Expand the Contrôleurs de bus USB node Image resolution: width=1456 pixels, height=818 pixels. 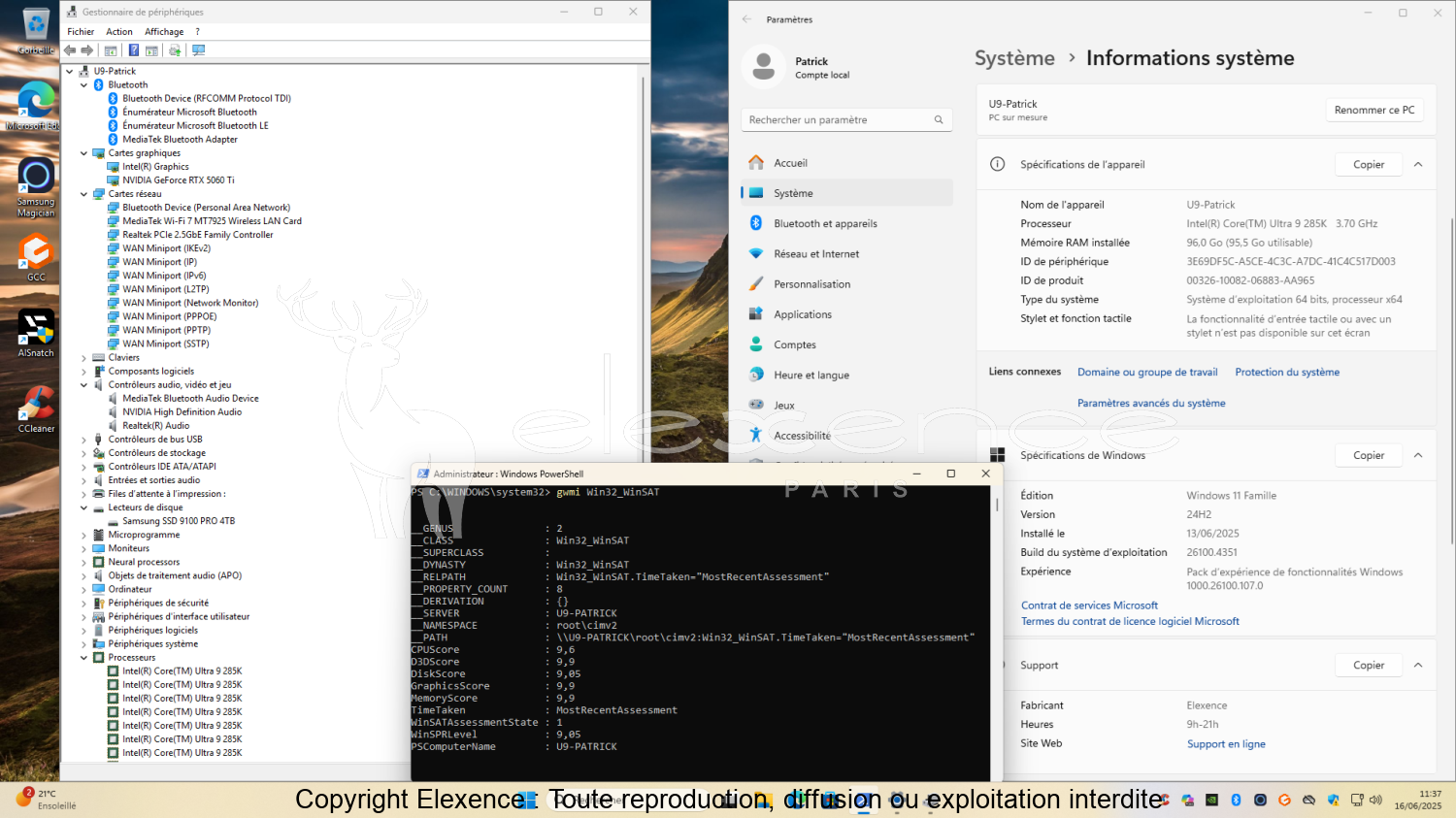pos(83,440)
